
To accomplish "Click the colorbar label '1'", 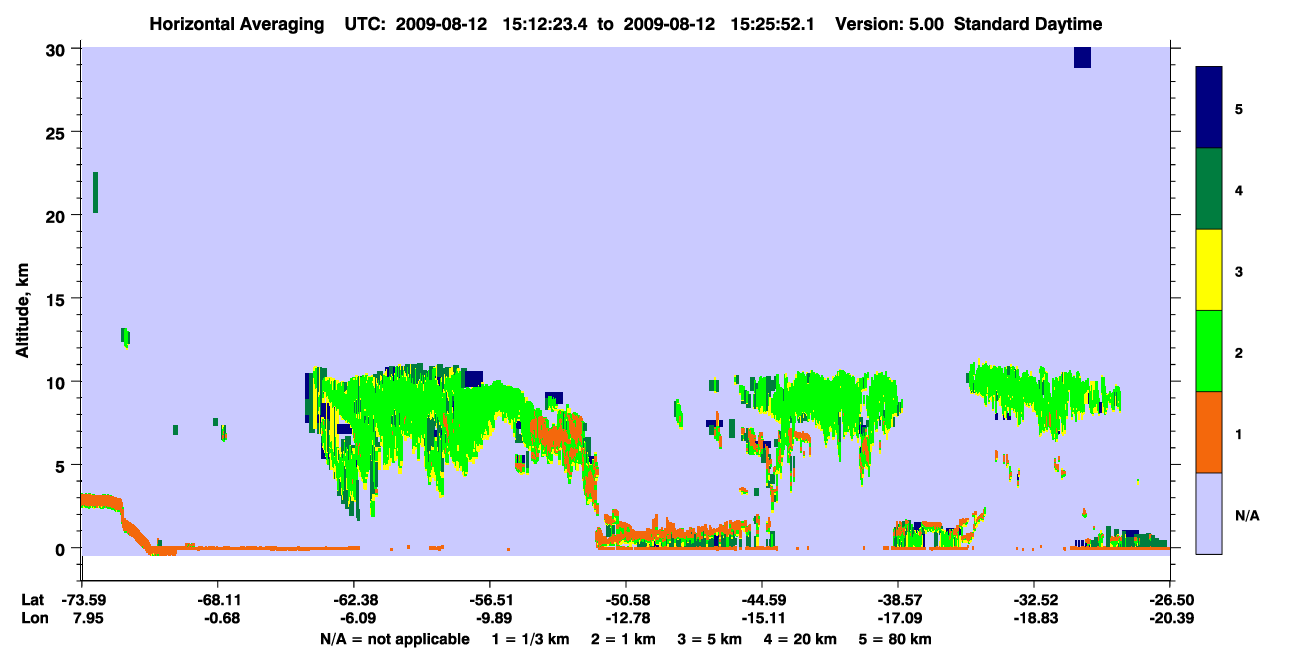I will (x=1238, y=432).
